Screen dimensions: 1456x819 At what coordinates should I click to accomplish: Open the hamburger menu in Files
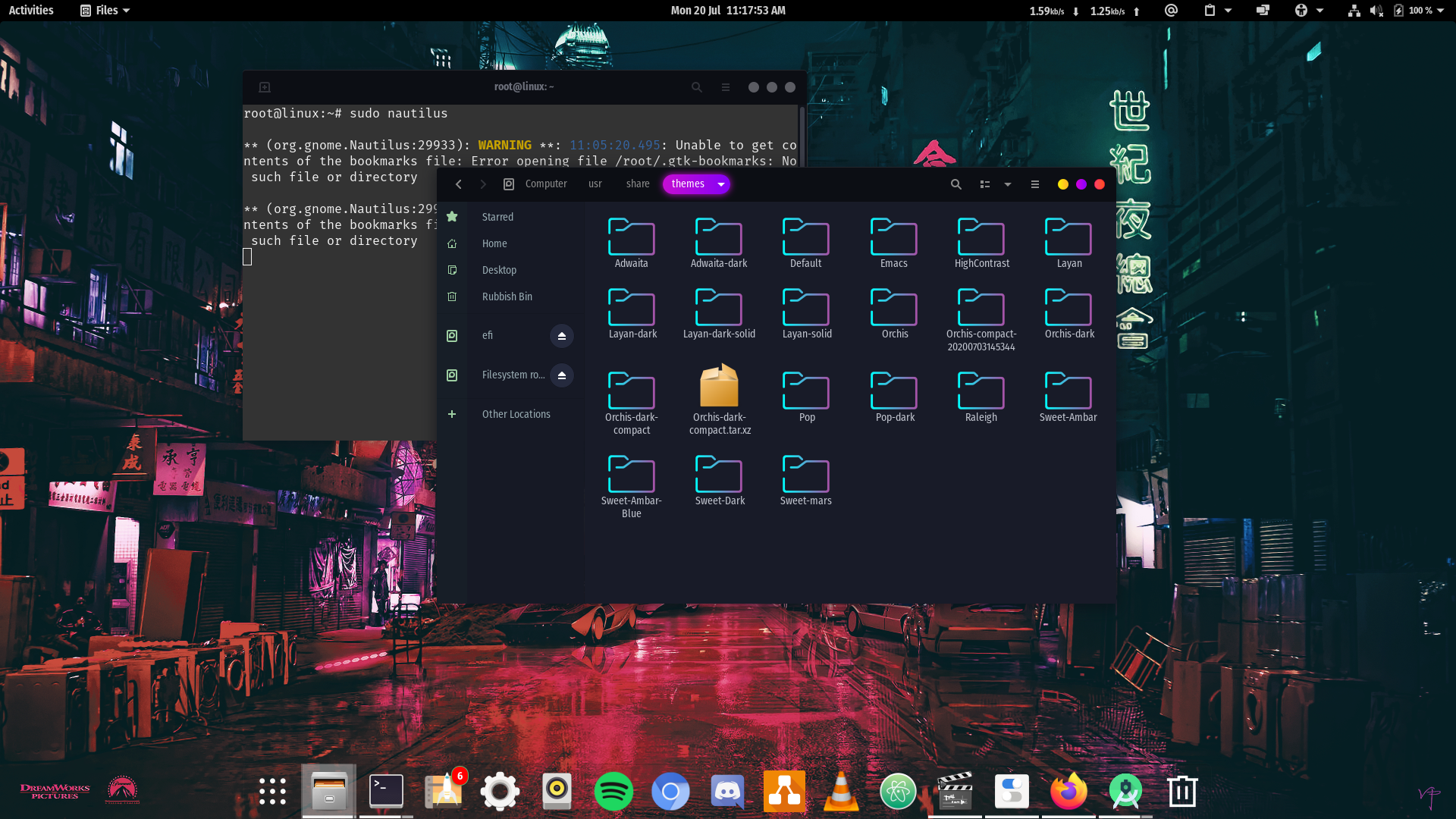[x=1034, y=184]
